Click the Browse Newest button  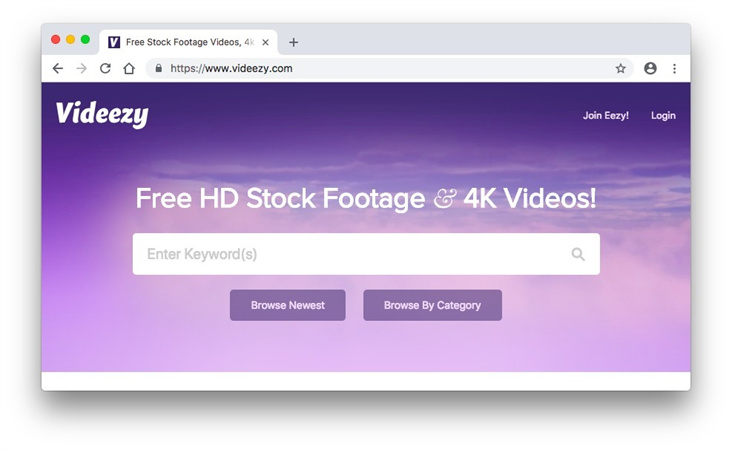click(288, 305)
